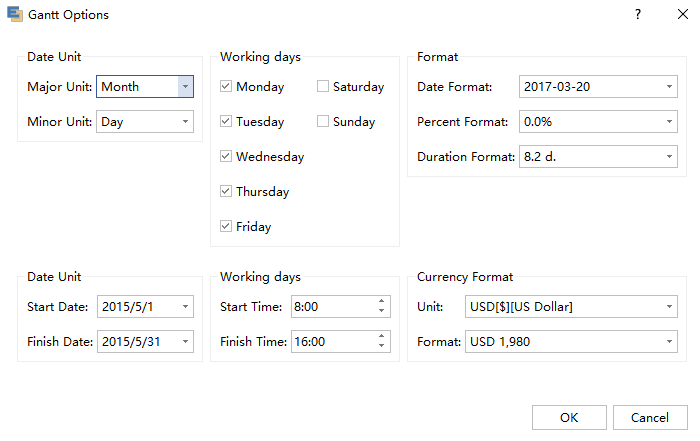This screenshot has width=700, height=441.
Task: Open the Date Format dropdown
Action: point(668,87)
